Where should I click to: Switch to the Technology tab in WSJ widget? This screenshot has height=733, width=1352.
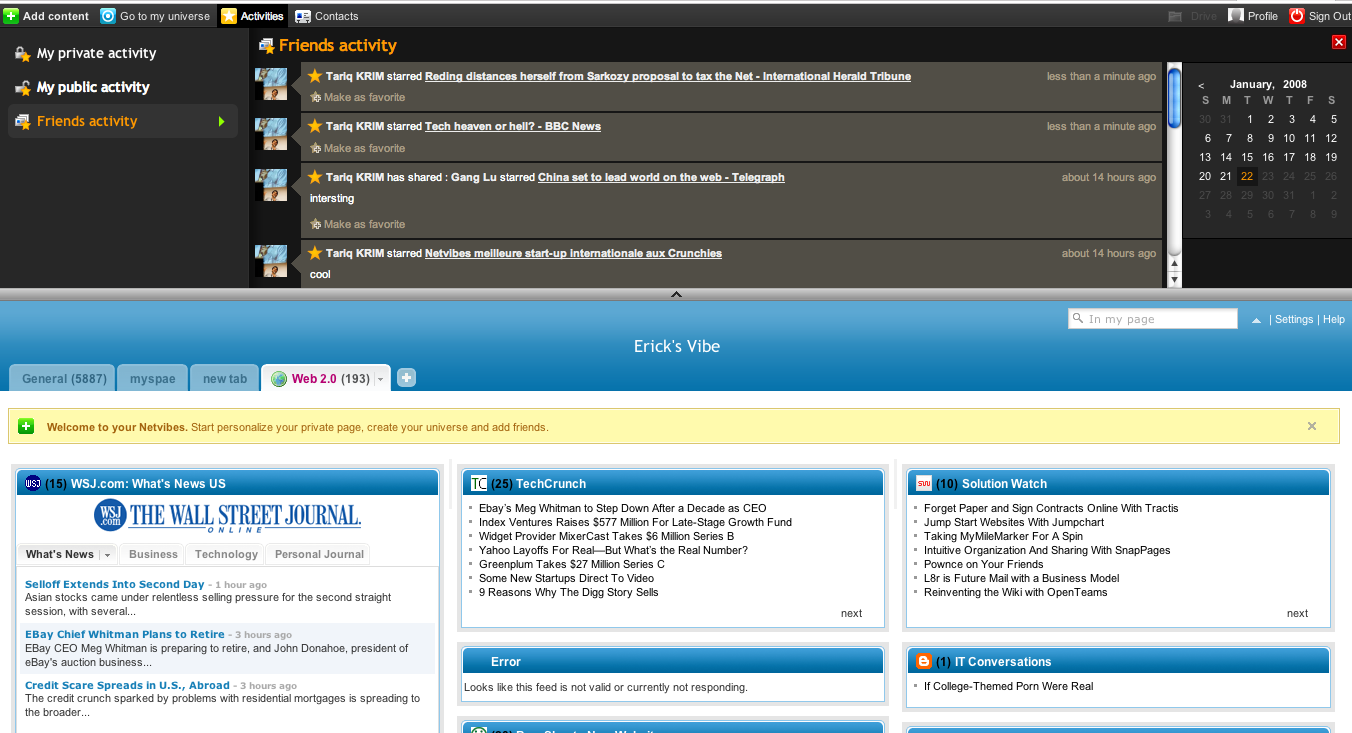point(226,554)
